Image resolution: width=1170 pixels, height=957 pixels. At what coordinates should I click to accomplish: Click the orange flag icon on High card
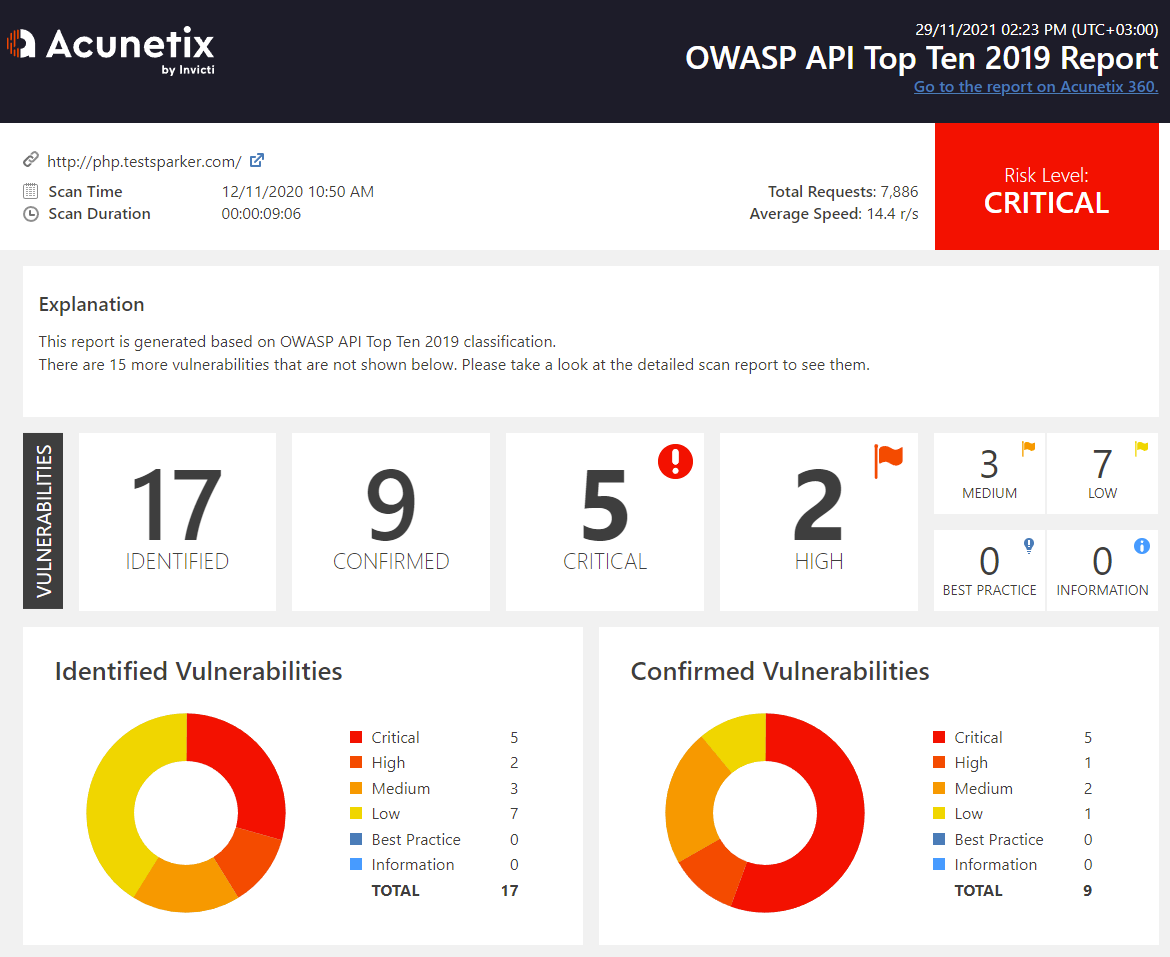click(888, 460)
